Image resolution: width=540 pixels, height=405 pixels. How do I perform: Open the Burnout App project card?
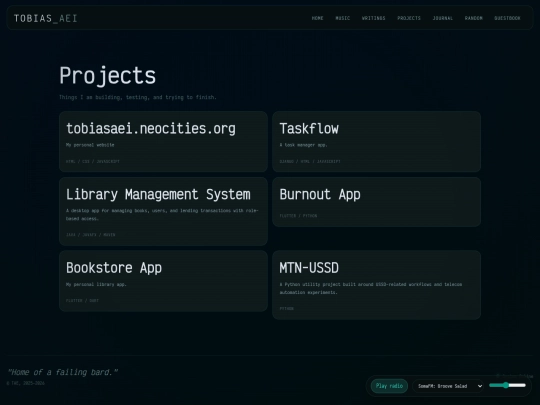pos(376,202)
